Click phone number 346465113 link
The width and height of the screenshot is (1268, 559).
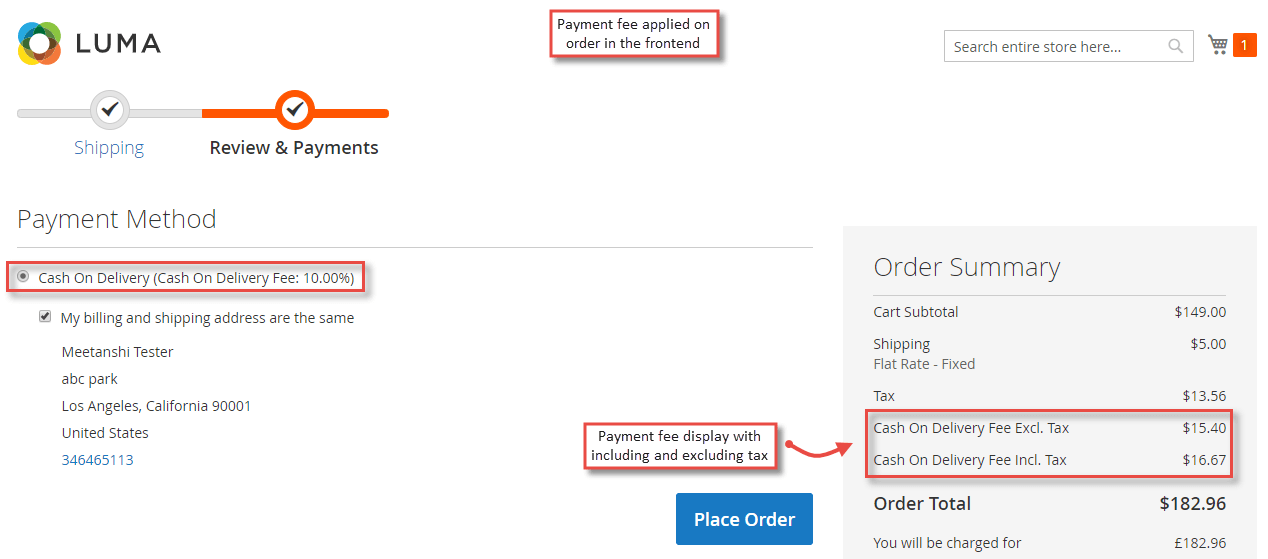click(97, 460)
